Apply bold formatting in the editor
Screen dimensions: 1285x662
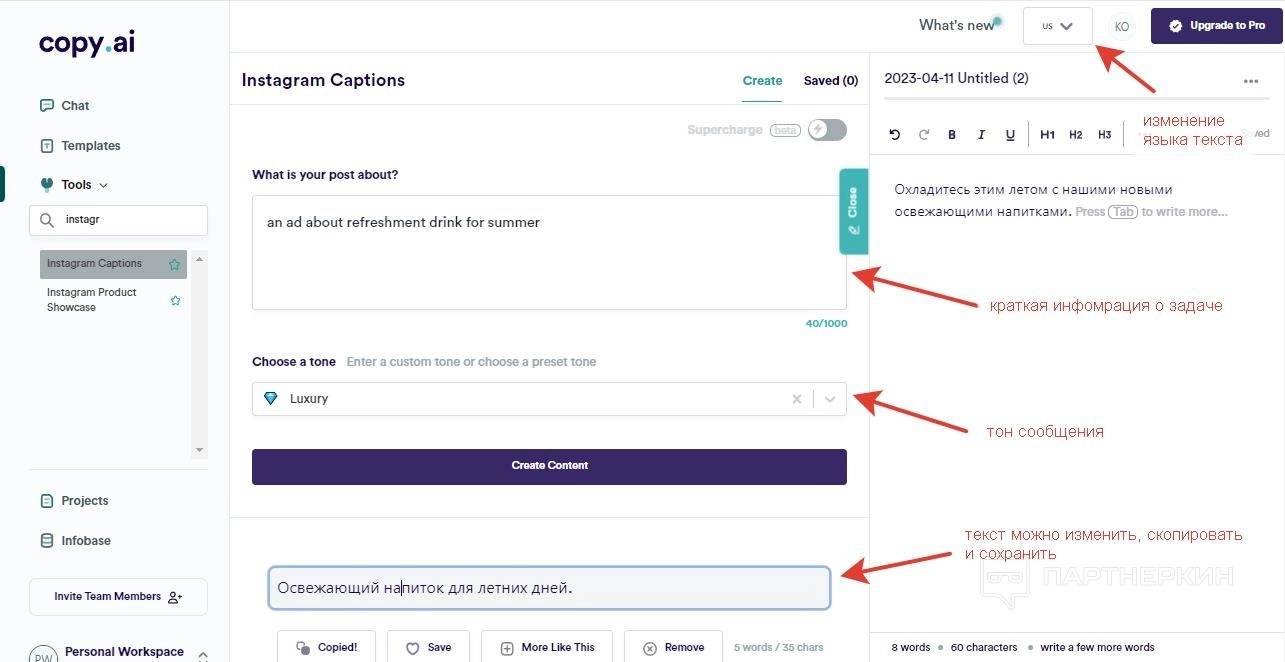point(952,135)
